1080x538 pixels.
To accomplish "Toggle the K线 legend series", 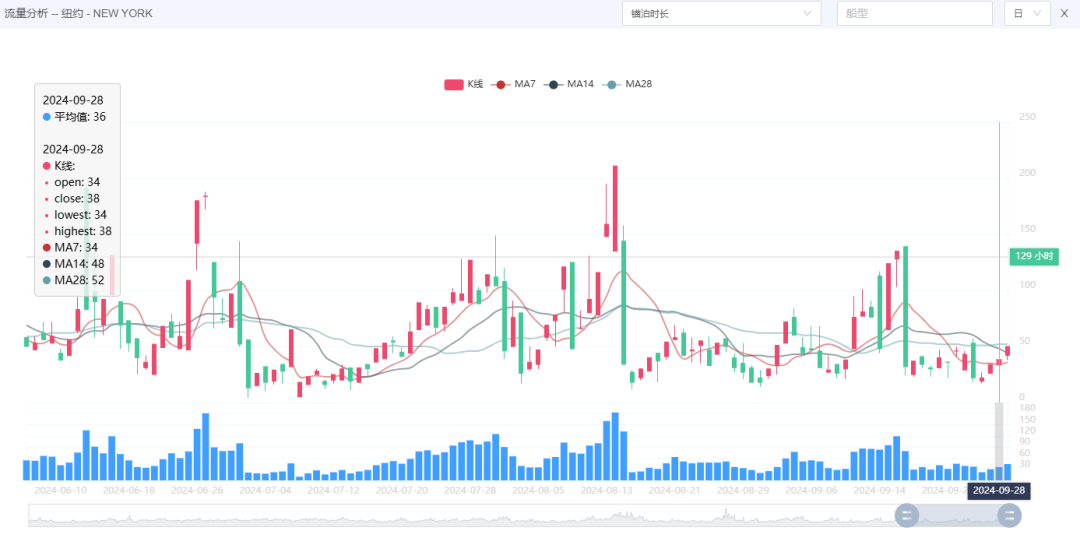I will point(464,84).
